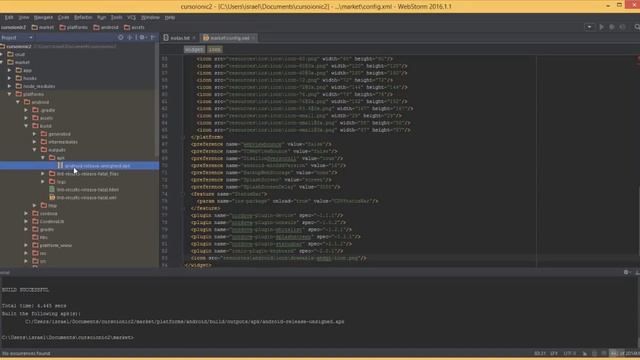Open the Edit menu
640x360 pixels.
[x=9, y=18]
